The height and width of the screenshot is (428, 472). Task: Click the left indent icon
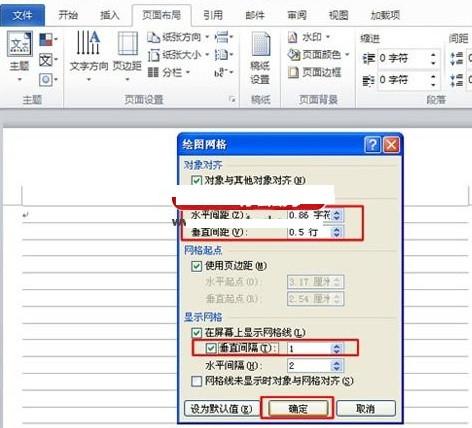coord(369,59)
